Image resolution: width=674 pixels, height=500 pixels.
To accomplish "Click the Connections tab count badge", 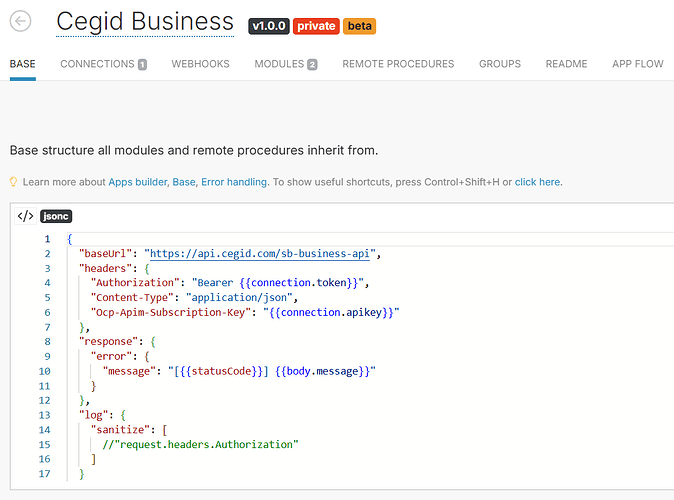I will (142, 65).
